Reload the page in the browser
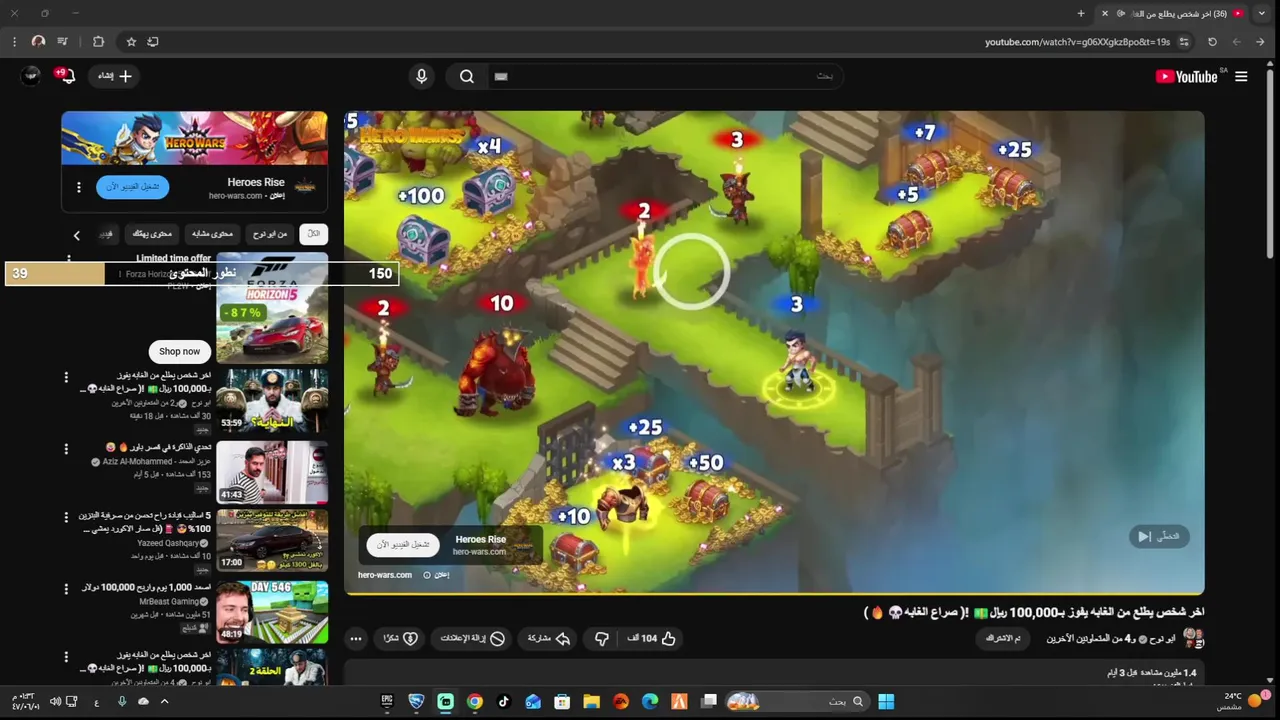Image resolution: width=1280 pixels, height=720 pixels. pyautogui.click(x=1212, y=42)
